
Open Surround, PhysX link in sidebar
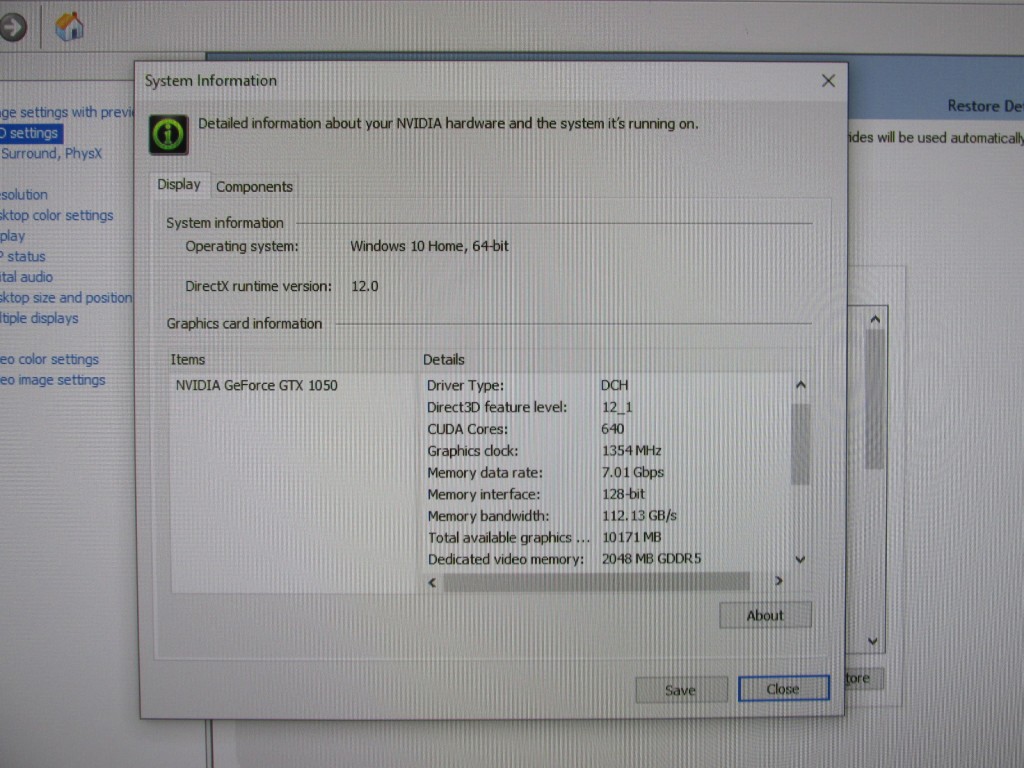pos(51,154)
